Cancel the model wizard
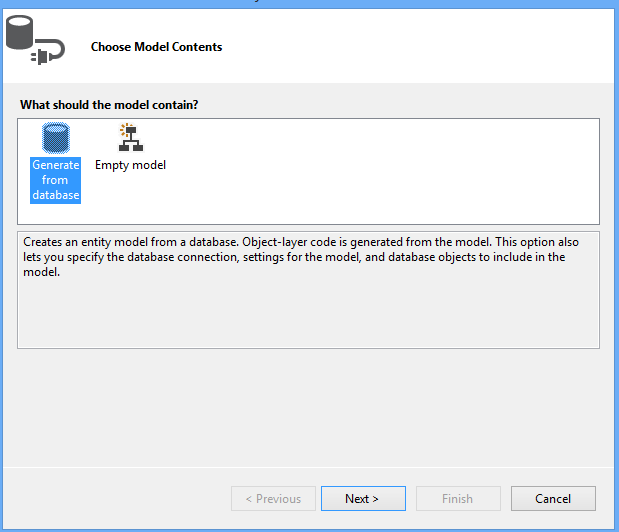This screenshot has height=532, width=619. coord(553,498)
